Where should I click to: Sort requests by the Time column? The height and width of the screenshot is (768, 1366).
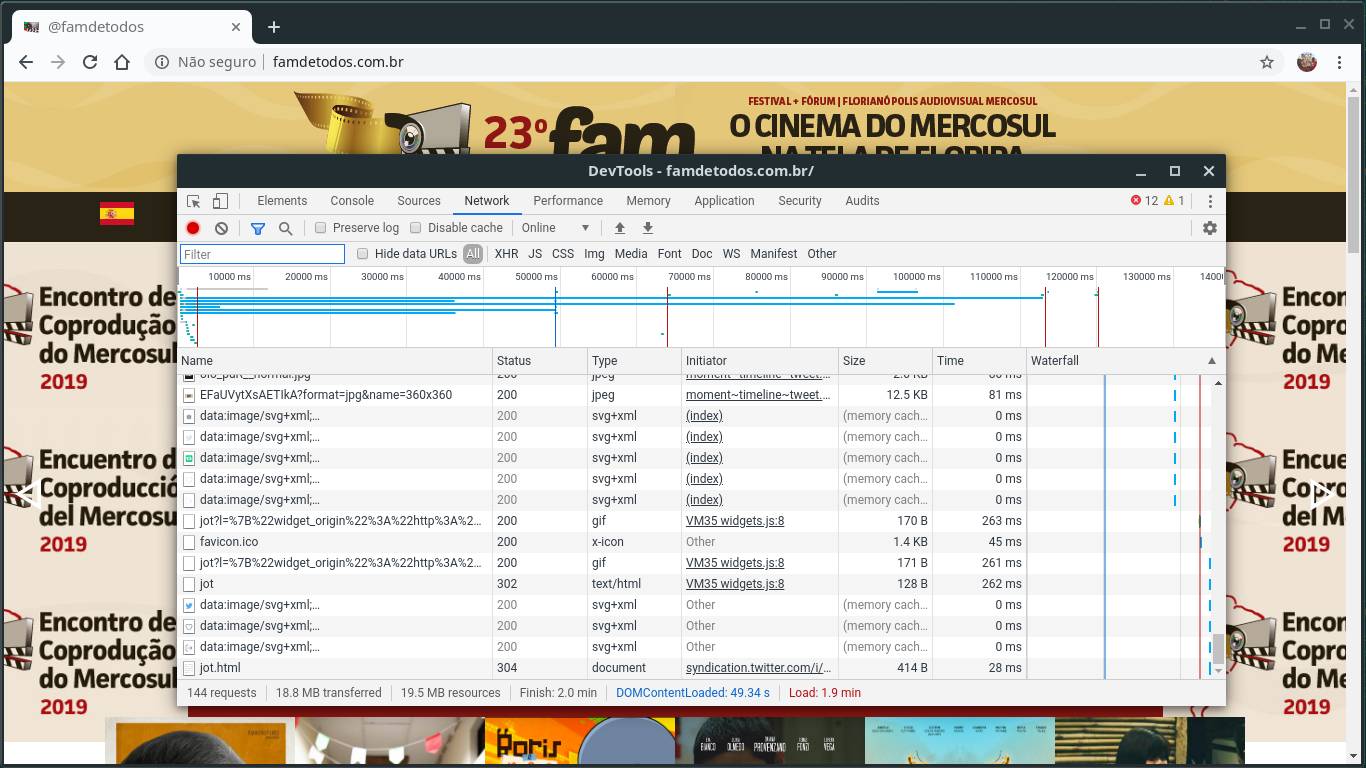[979, 361]
